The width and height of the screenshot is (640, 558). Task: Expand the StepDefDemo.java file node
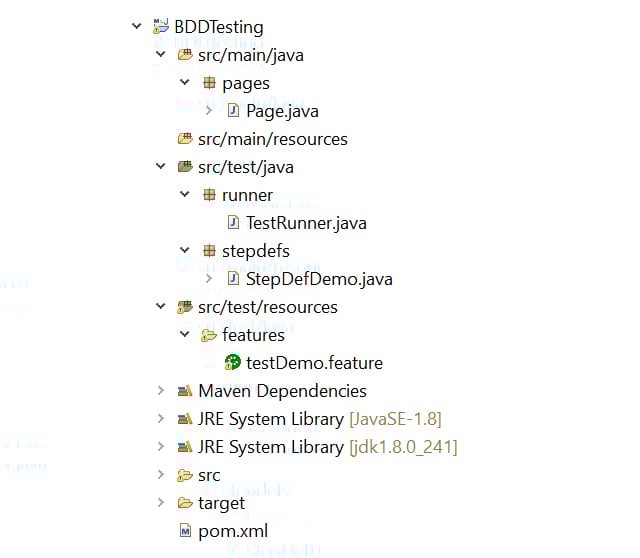pyautogui.click(x=209, y=279)
